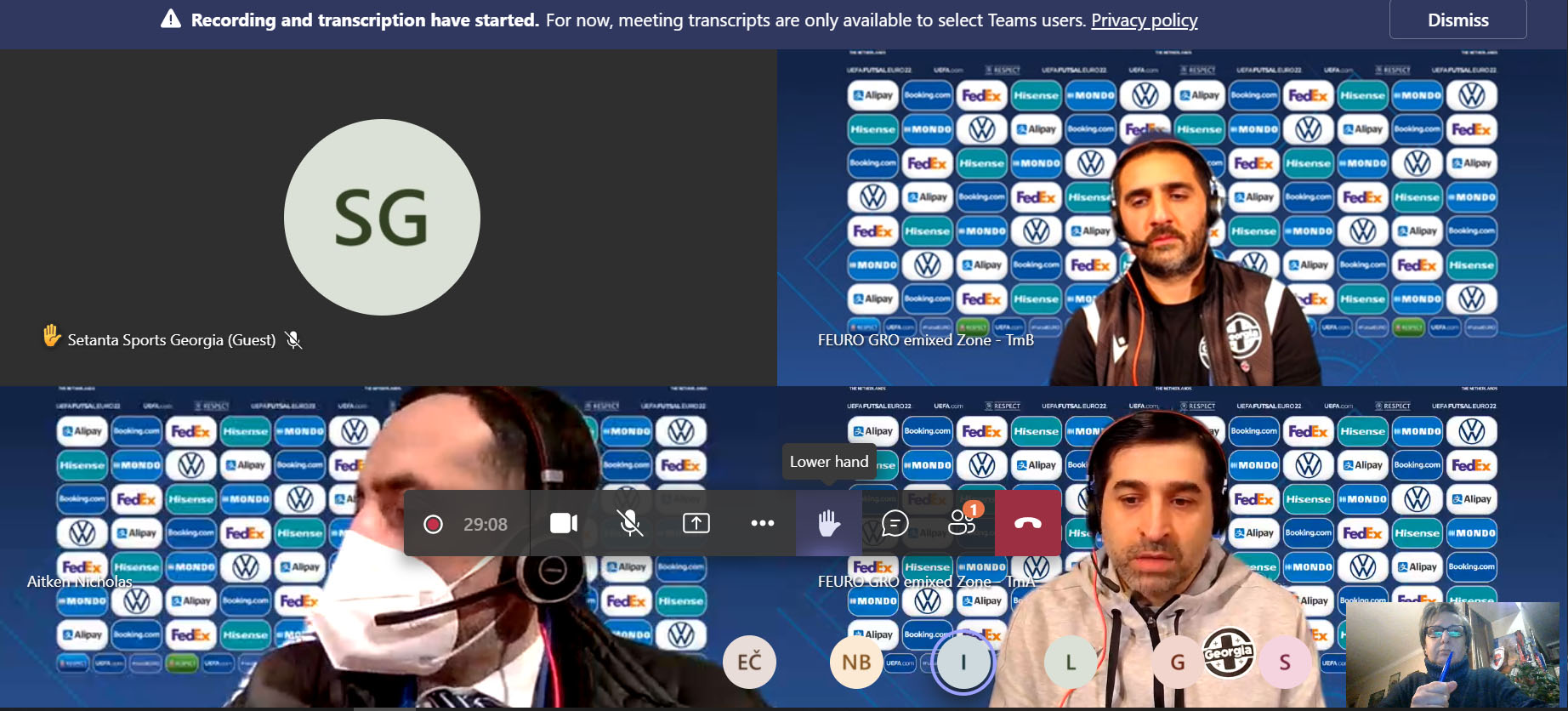Dismiss the recording notification banner

coord(1457,20)
